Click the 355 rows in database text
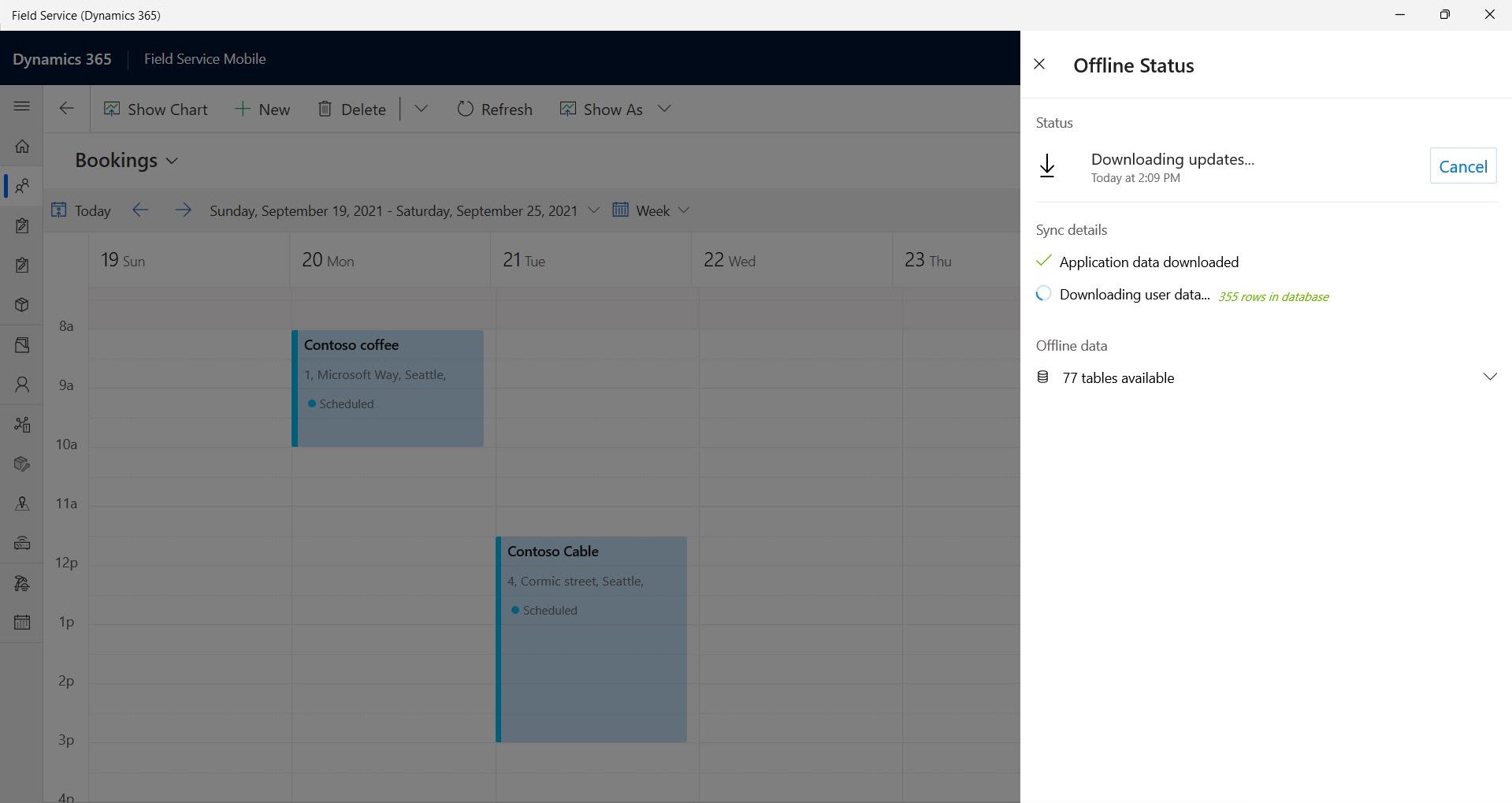The height and width of the screenshot is (803, 1512). point(1273,296)
